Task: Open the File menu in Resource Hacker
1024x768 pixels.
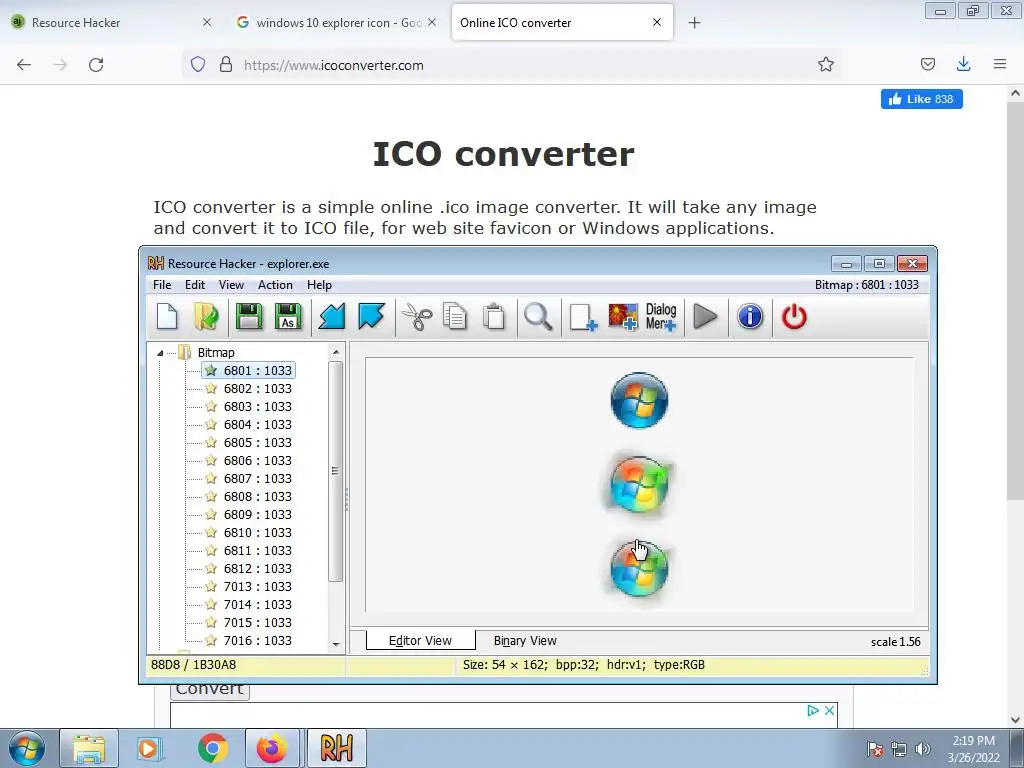Action: tap(162, 285)
